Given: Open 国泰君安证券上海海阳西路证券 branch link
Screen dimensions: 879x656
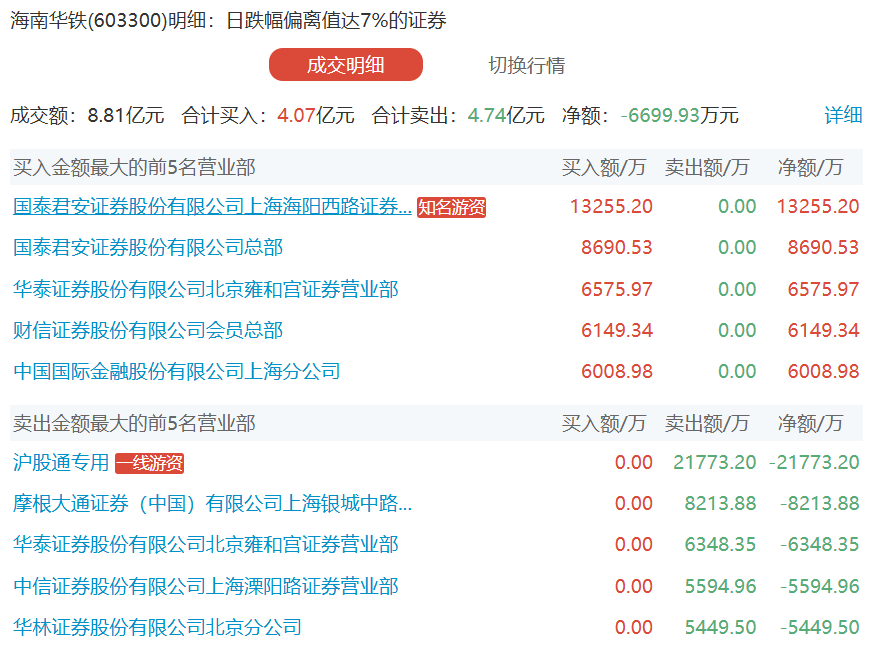Looking at the screenshot, I should pyautogui.click(x=212, y=206).
